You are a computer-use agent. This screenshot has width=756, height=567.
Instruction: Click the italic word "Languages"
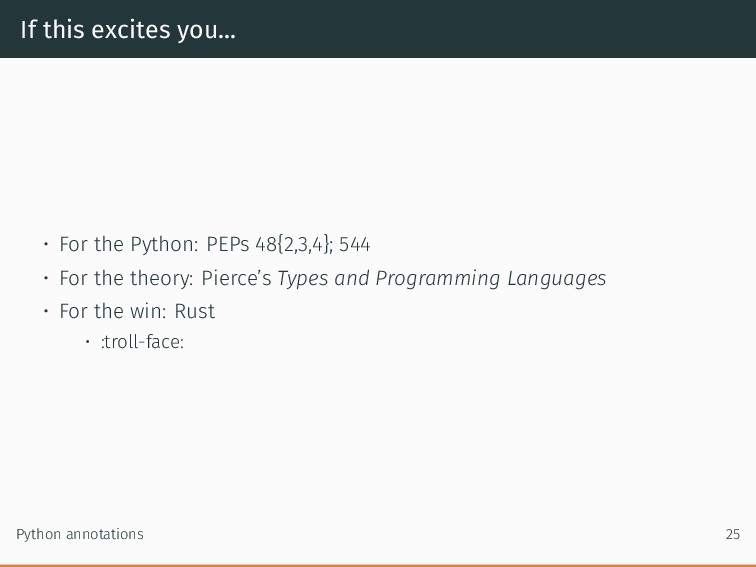coord(556,279)
